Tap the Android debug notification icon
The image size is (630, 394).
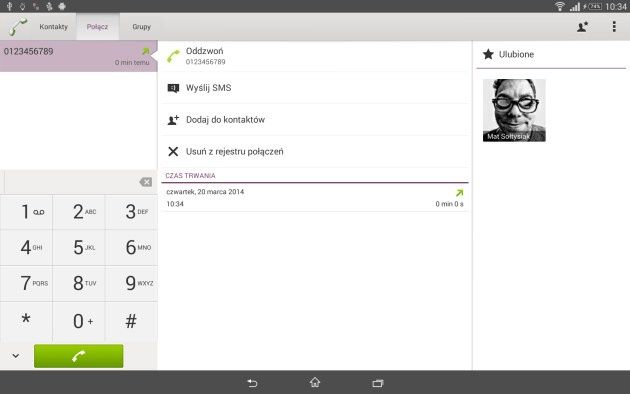tap(62, 6)
